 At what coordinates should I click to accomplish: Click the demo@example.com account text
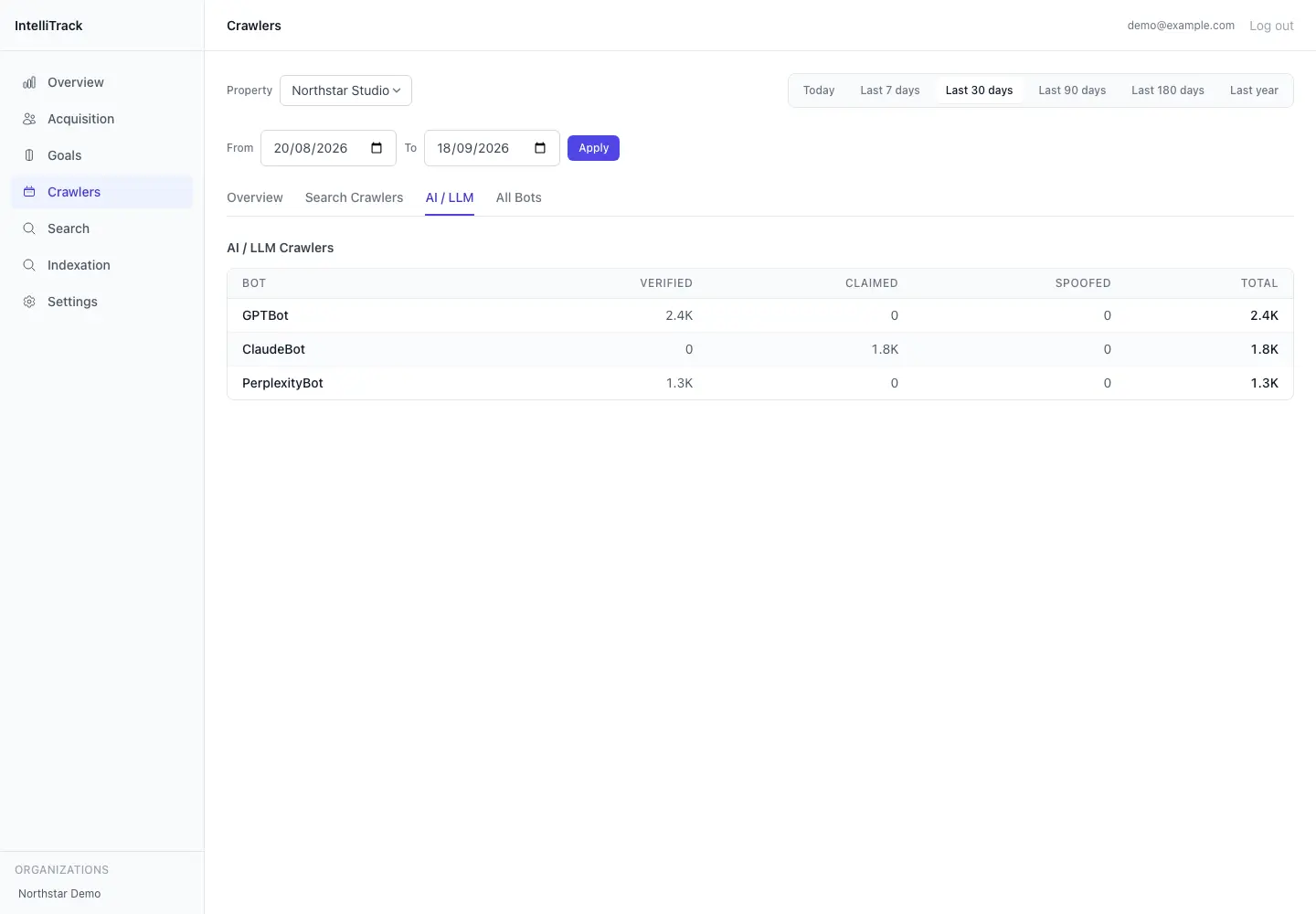(x=1181, y=26)
